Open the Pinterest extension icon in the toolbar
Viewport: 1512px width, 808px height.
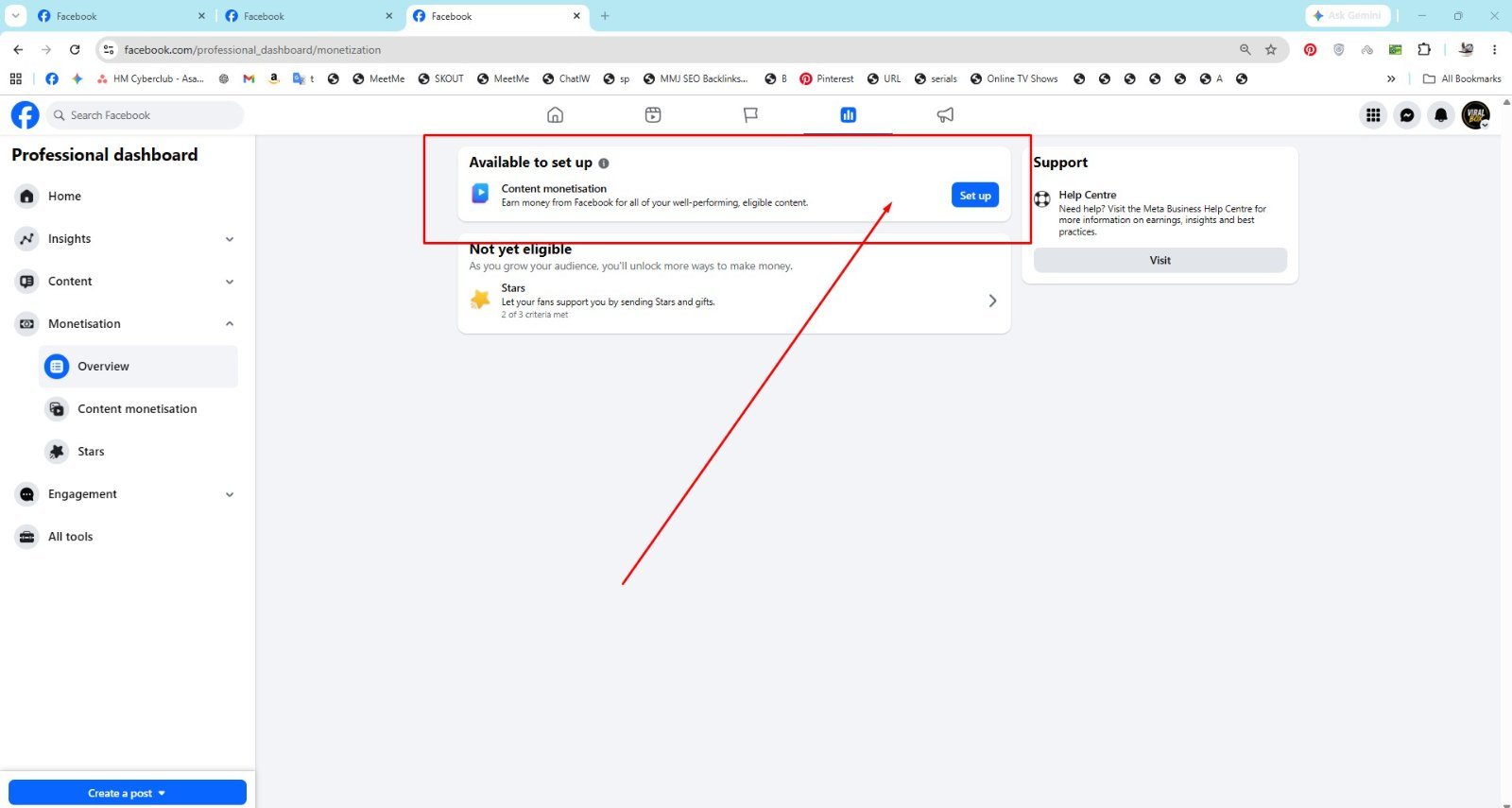1310,49
